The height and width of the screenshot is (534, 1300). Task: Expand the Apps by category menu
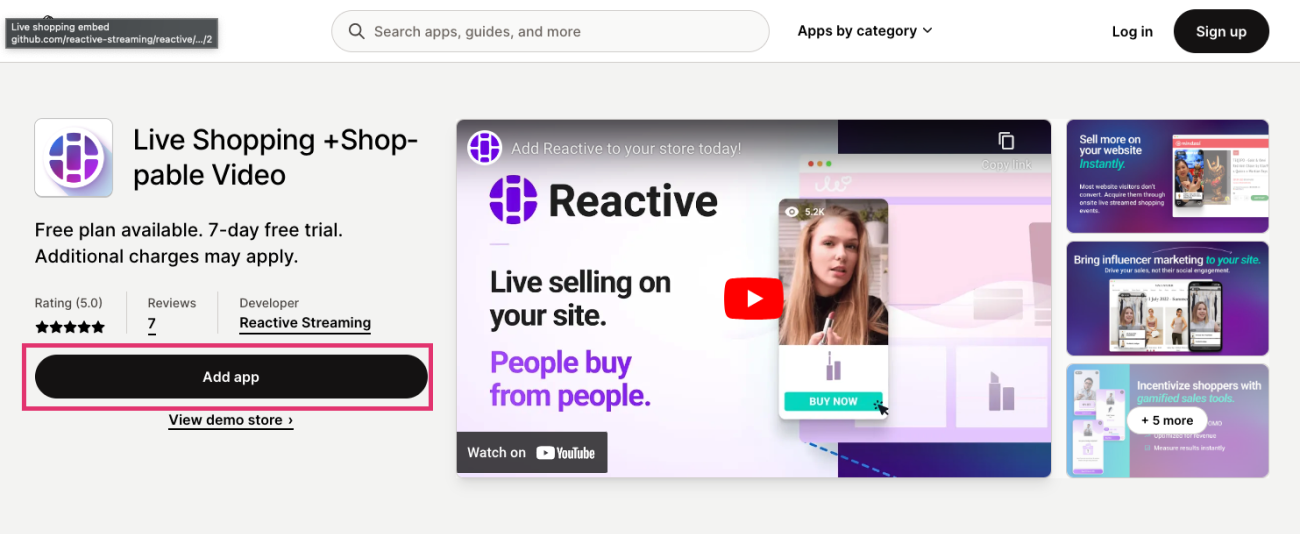865,31
